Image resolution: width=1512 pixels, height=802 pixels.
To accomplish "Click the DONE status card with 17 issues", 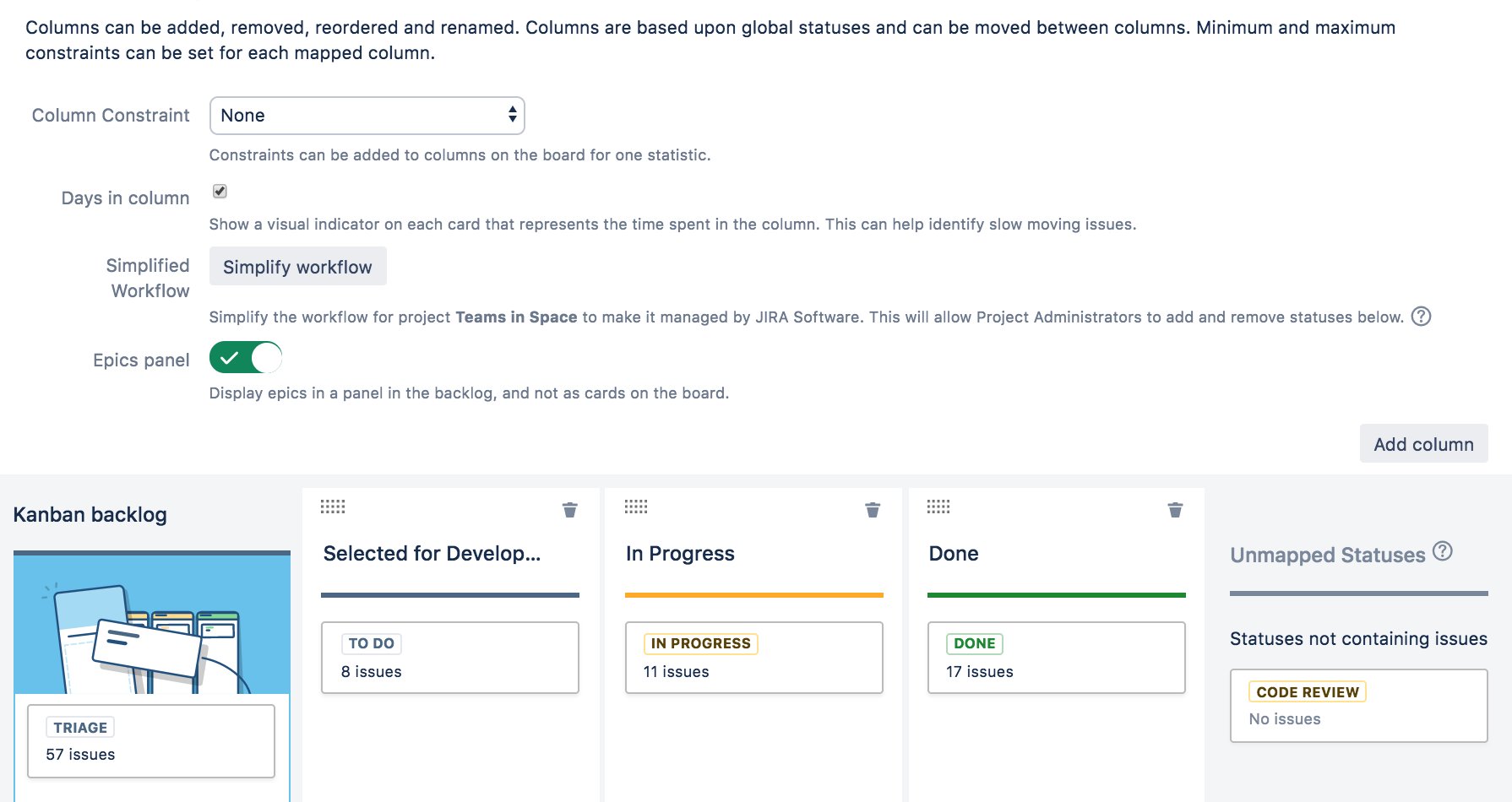I will (1056, 658).
